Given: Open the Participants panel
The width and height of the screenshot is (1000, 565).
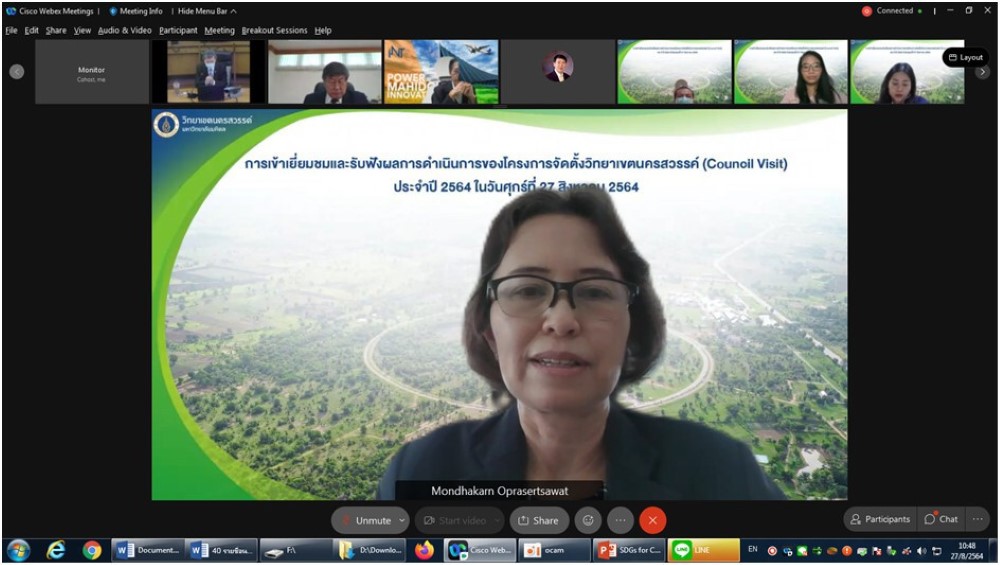Looking at the screenshot, I should [x=880, y=519].
